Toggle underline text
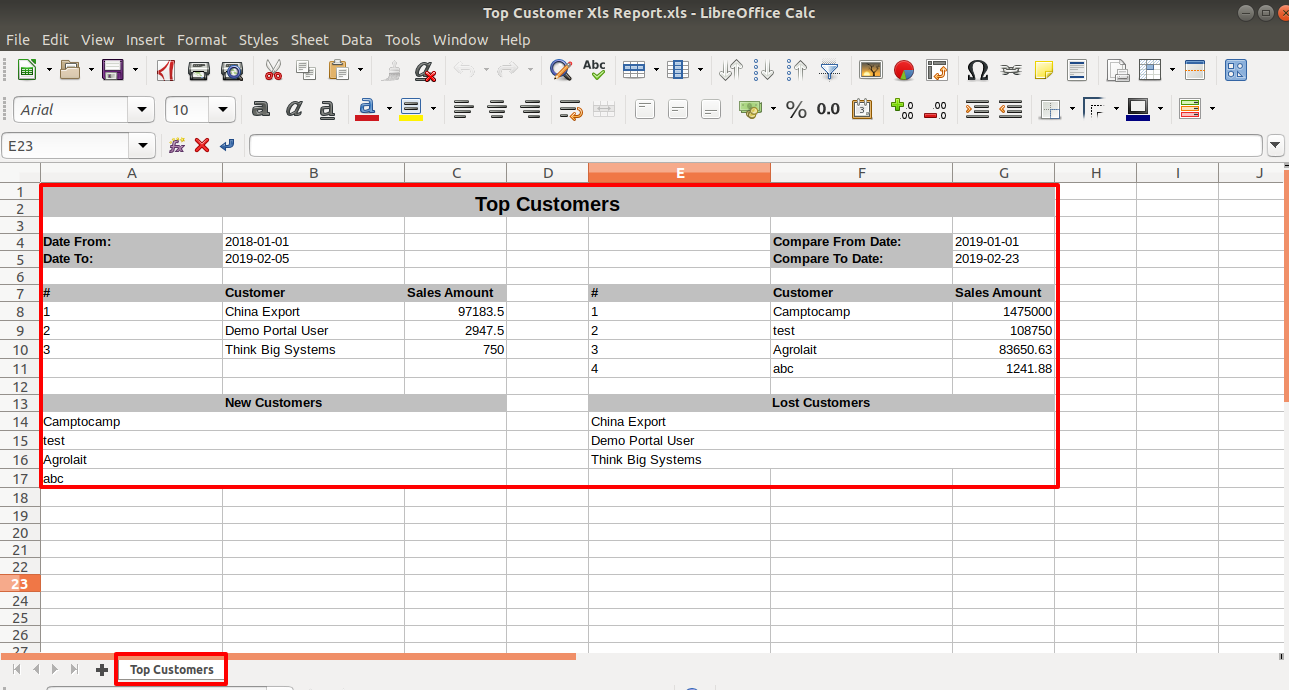Screen dimensions: 1289x690 pyautogui.click(x=327, y=109)
